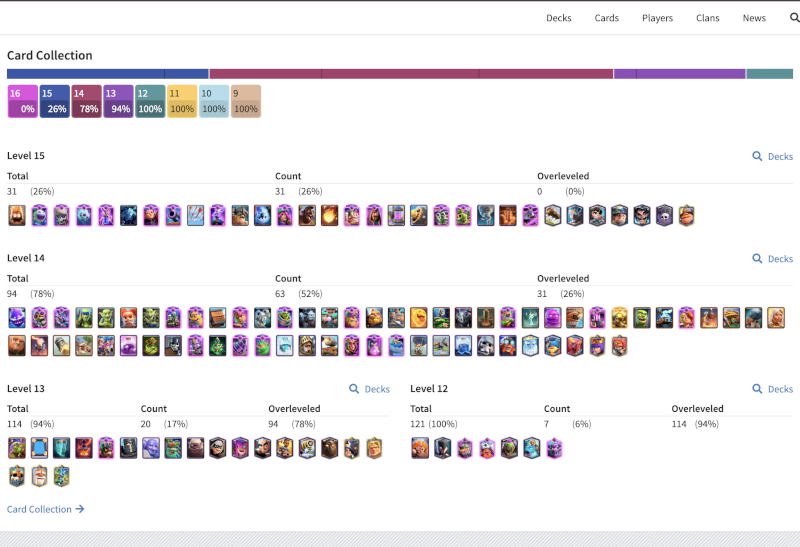Open the Decks navigation menu item
This screenshot has height=547, width=800.
[x=559, y=18]
